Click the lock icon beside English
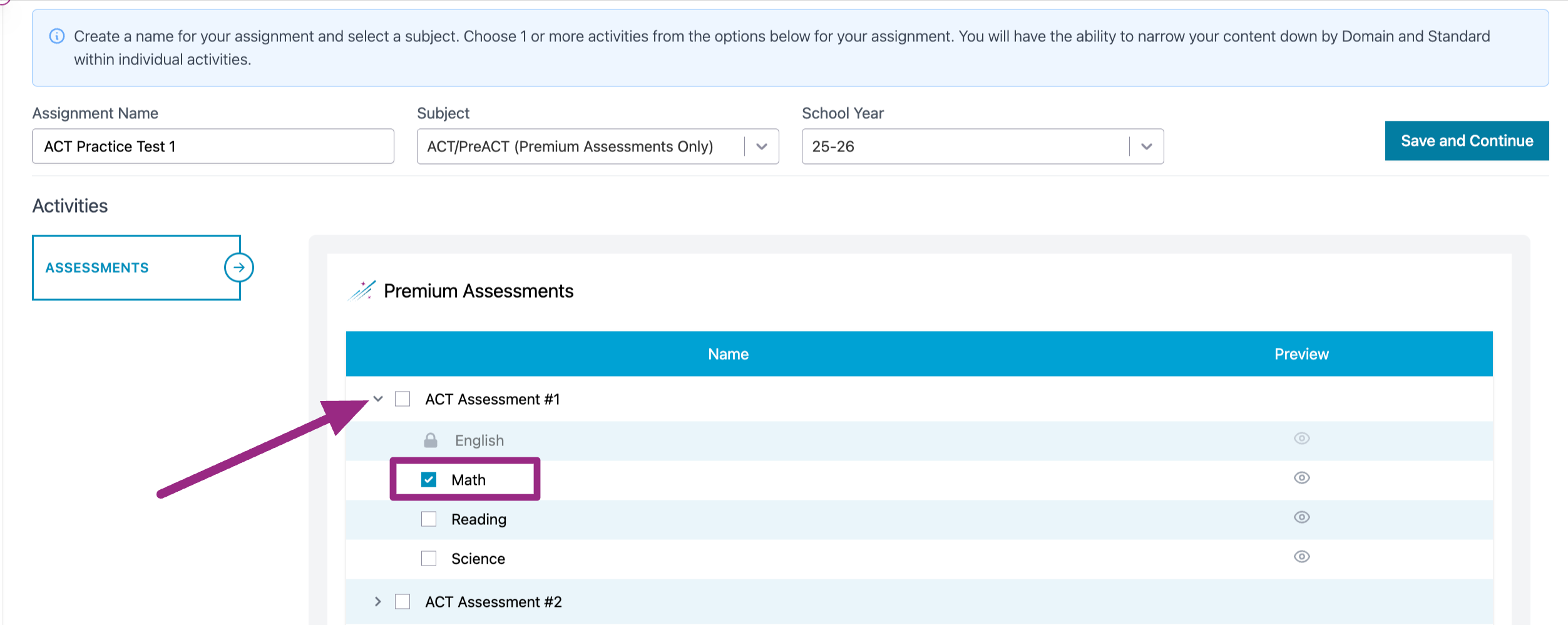Image resolution: width=1568 pixels, height=625 pixels. coord(431,440)
